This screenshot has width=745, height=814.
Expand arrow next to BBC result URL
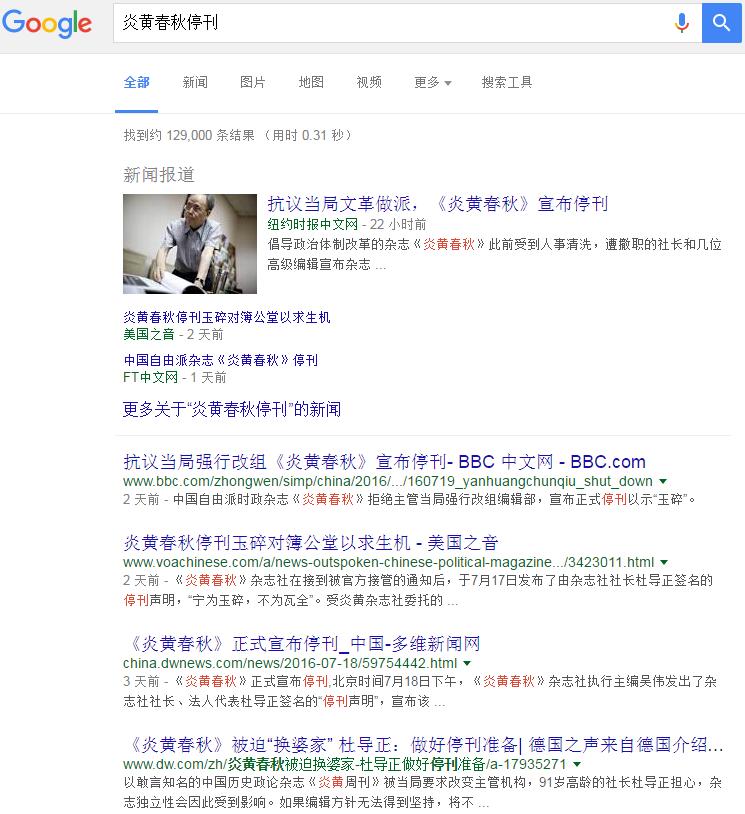[663, 482]
